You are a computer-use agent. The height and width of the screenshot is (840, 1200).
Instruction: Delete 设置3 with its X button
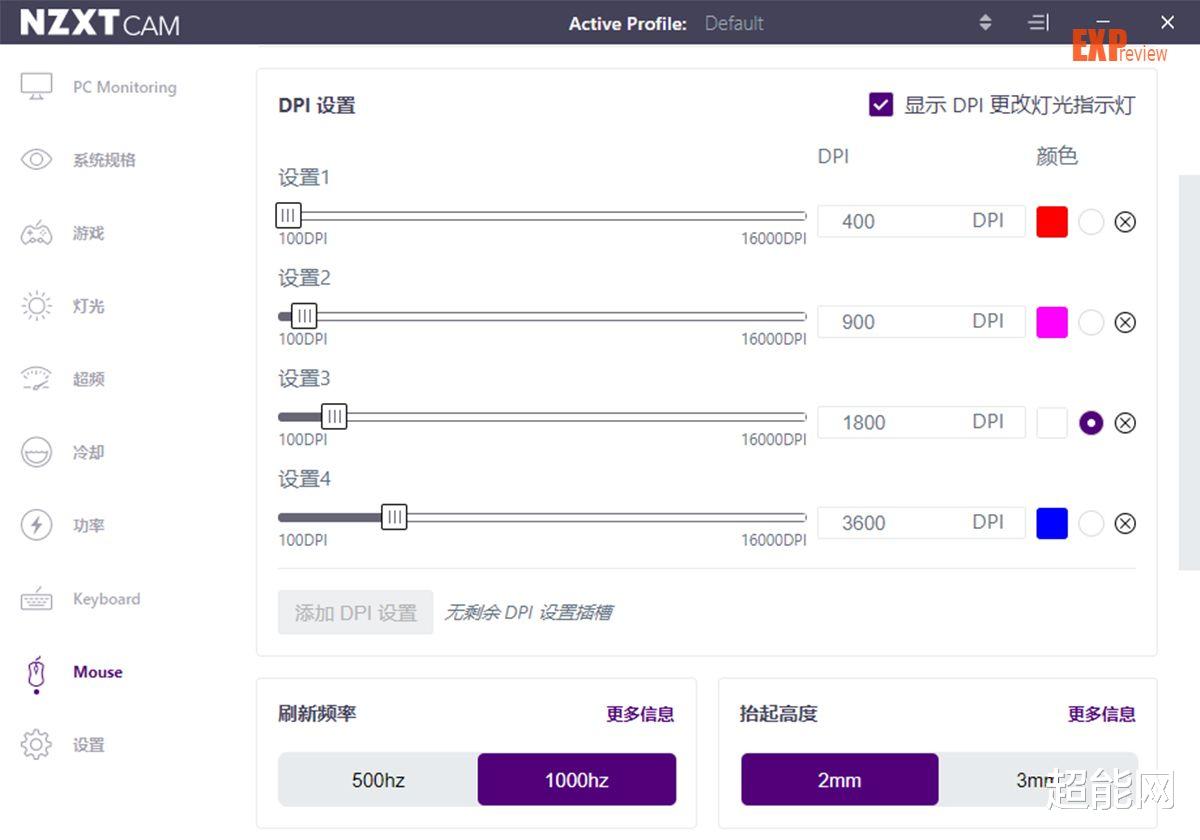click(x=1125, y=422)
